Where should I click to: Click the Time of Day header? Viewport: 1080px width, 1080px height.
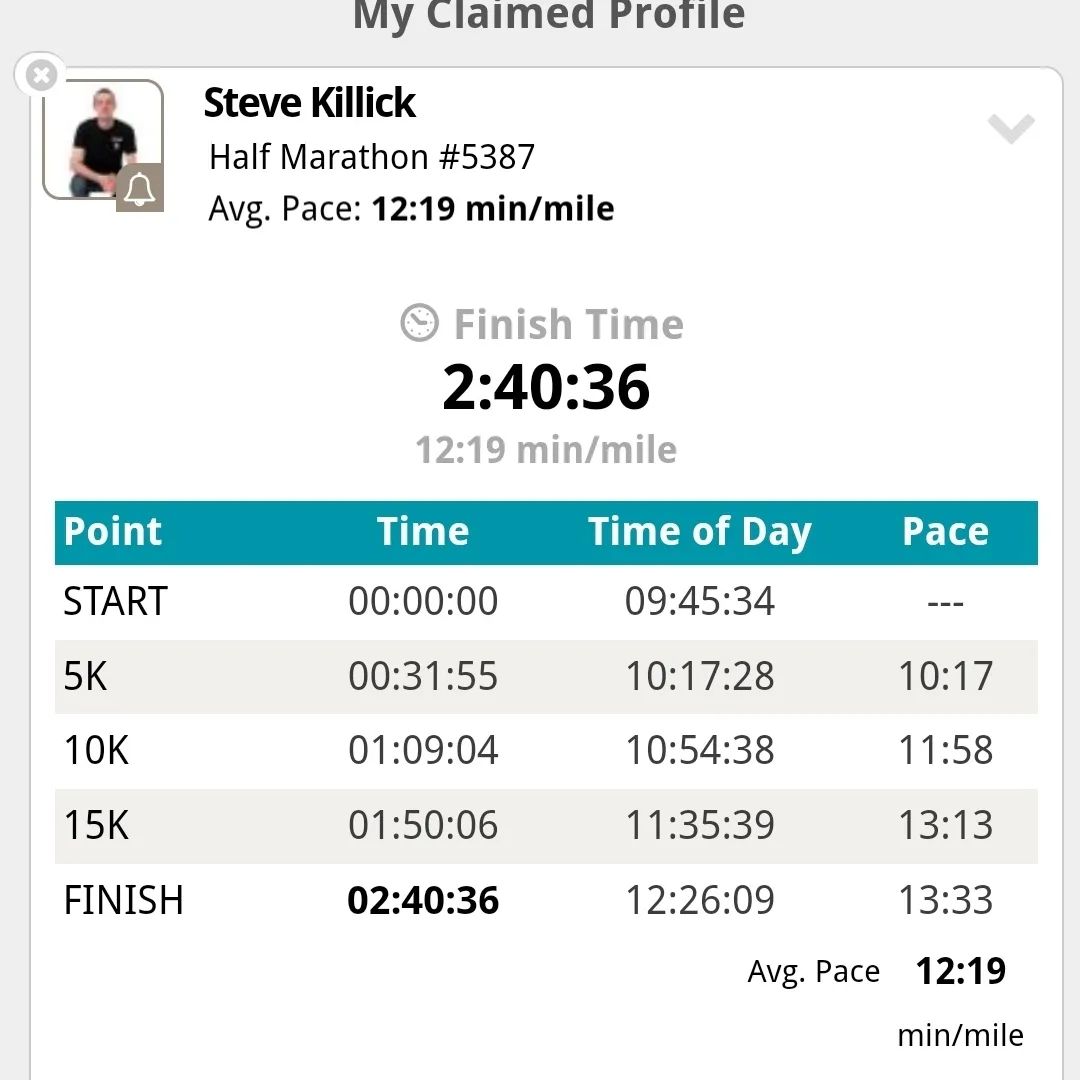pyautogui.click(x=700, y=532)
